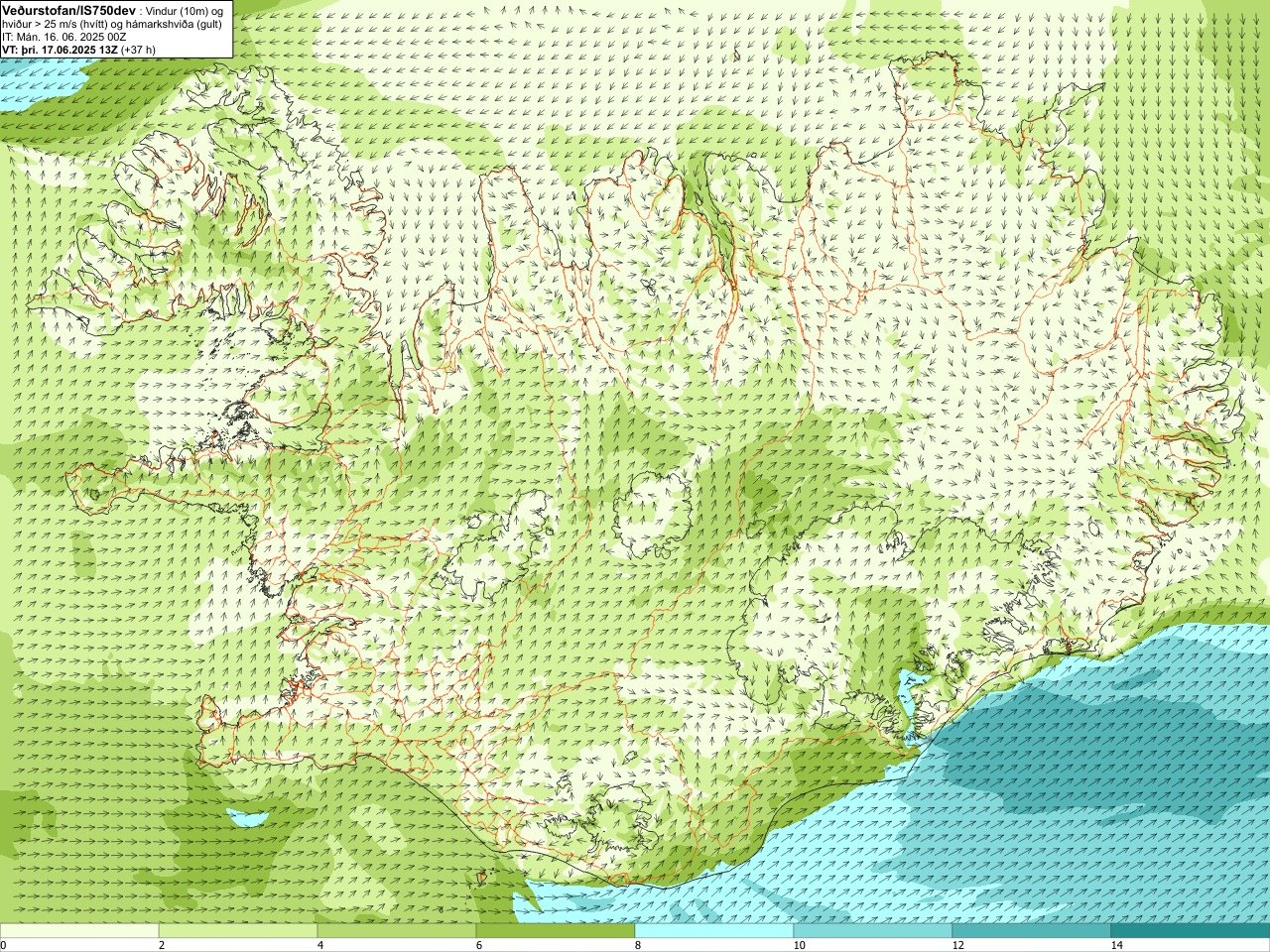Click the "0" legend scale label
1270x952 pixels.
tap(3, 945)
